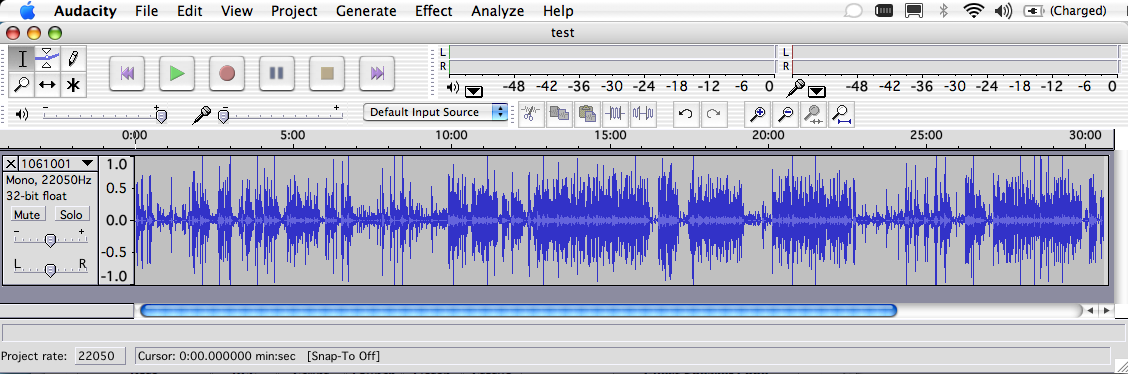Start playback with the green Play button

point(177,73)
